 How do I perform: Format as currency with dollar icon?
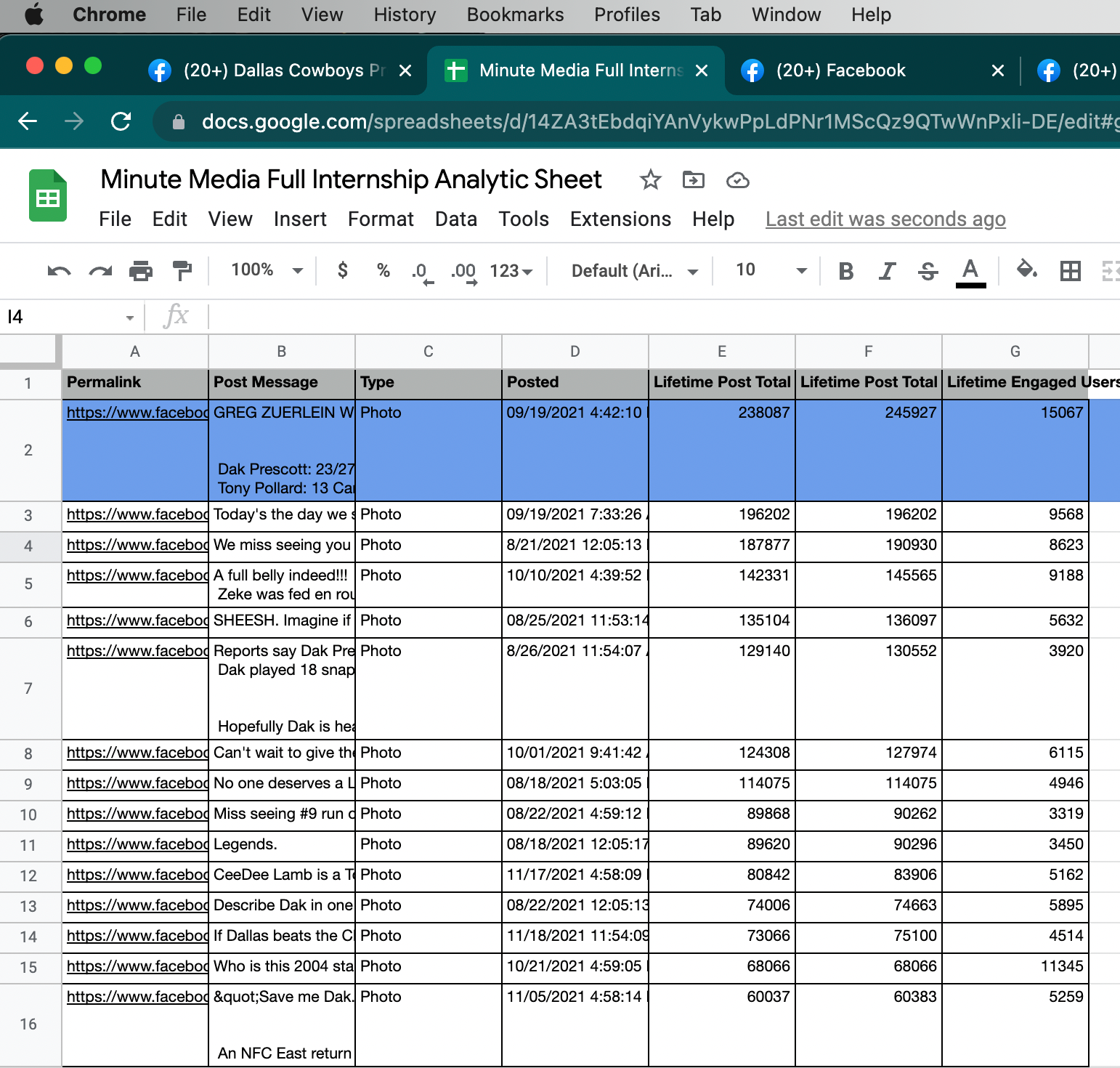coord(343,271)
